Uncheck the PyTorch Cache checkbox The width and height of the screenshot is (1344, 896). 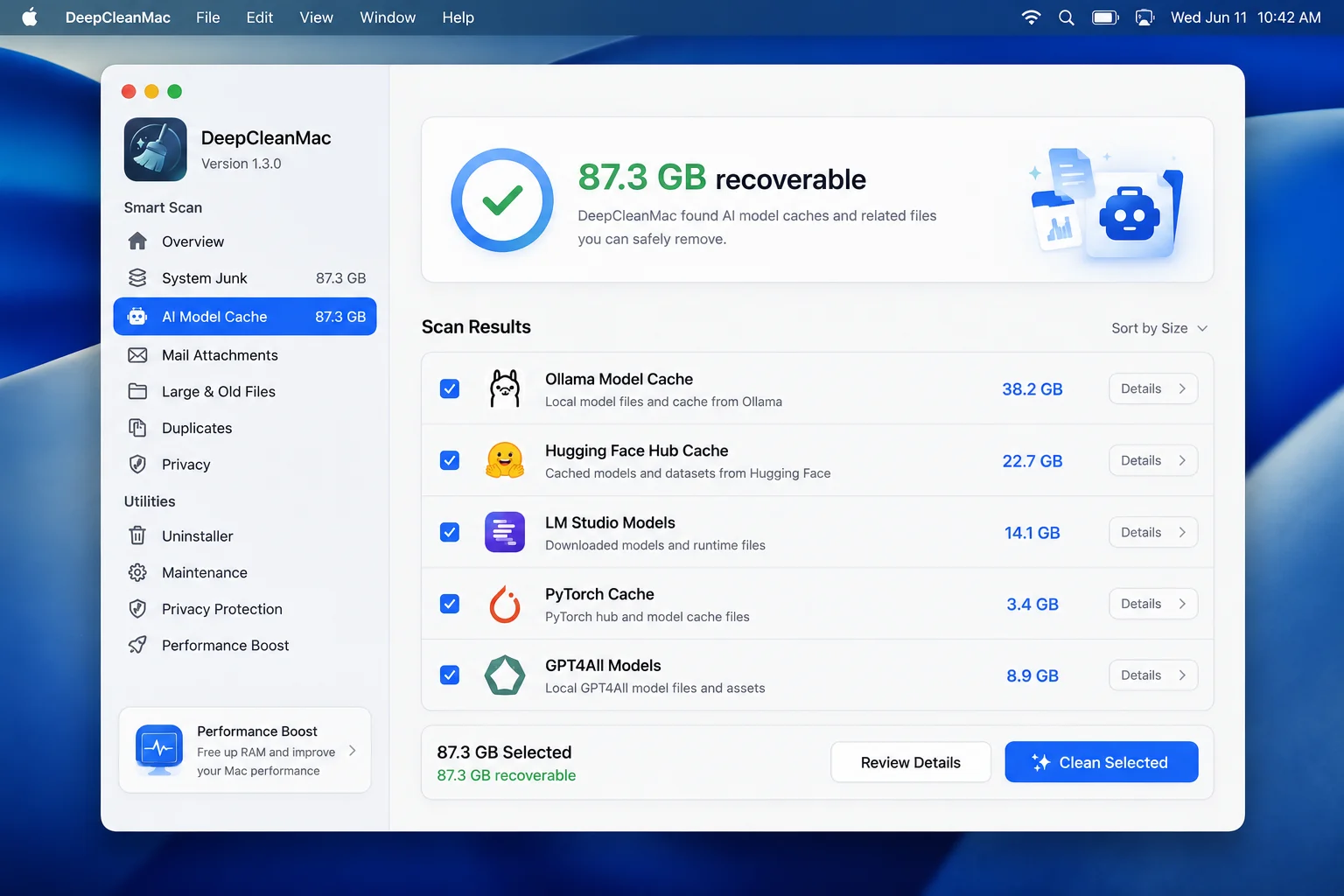point(450,604)
